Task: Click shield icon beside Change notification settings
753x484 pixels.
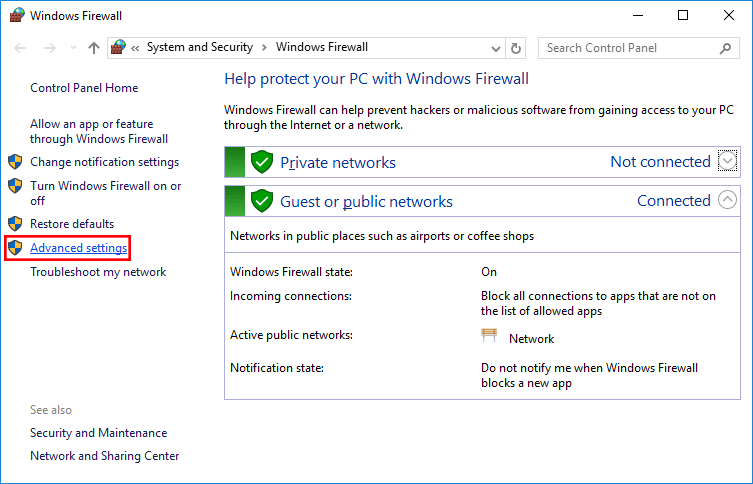Action: (x=15, y=162)
